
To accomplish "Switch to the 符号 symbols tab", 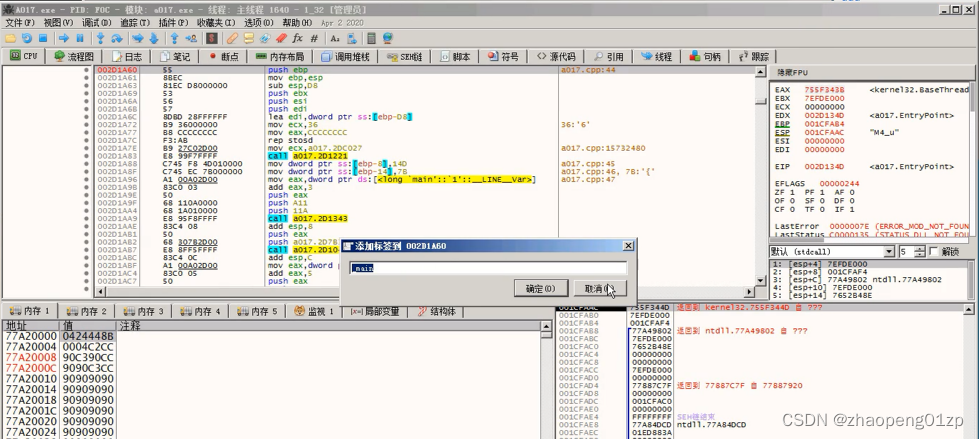I will point(503,56).
